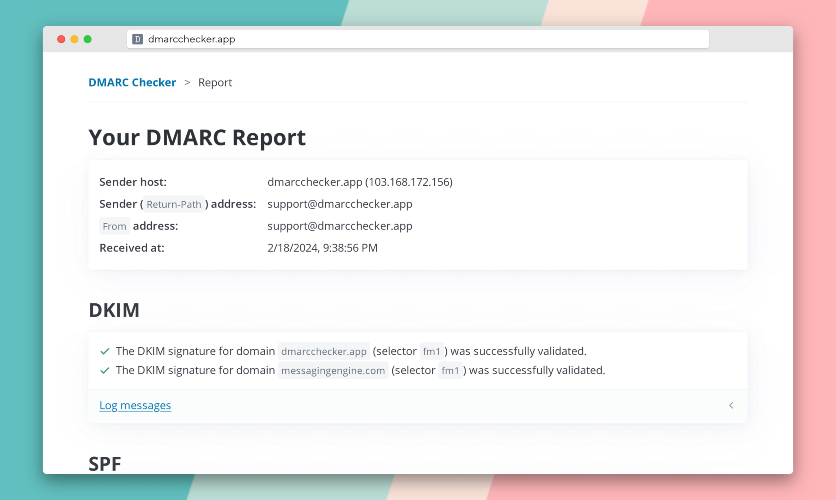
Task: Click the From address support@dmarcchecker.app value
Action: point(340,225)
